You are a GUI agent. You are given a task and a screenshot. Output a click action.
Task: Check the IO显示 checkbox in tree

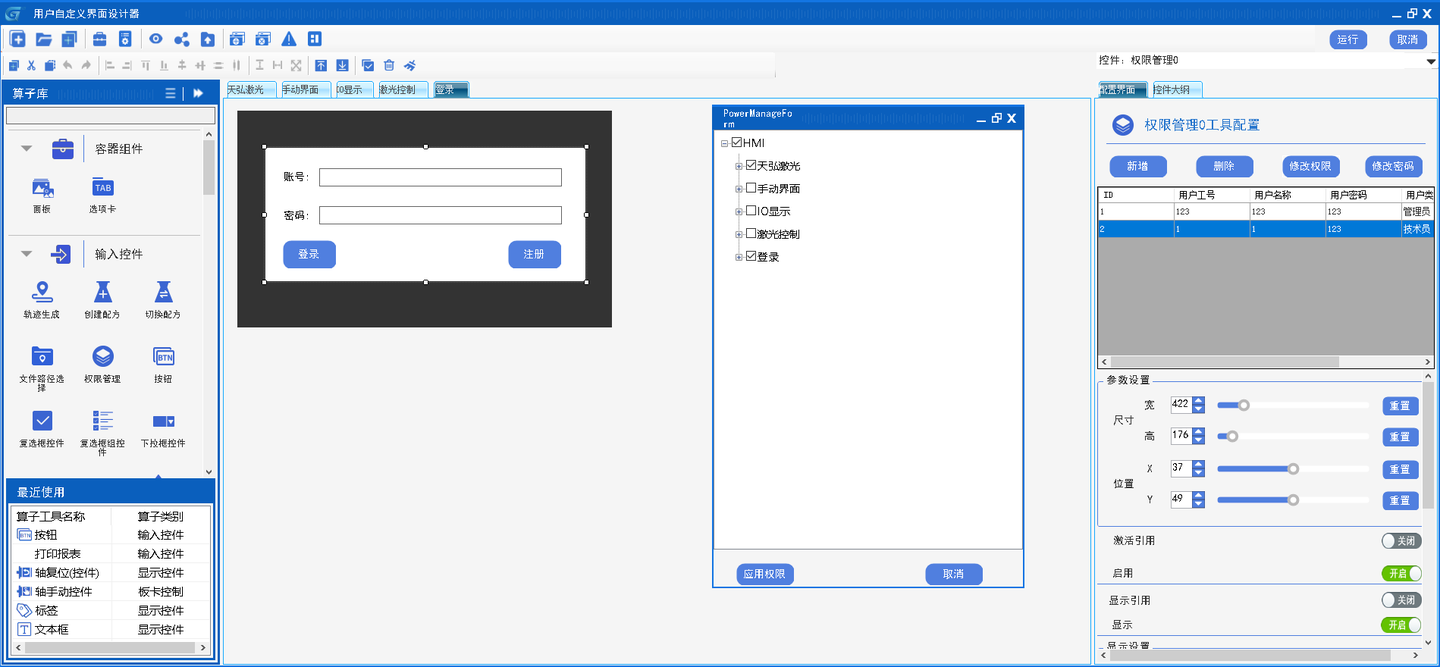click(751, 211)
